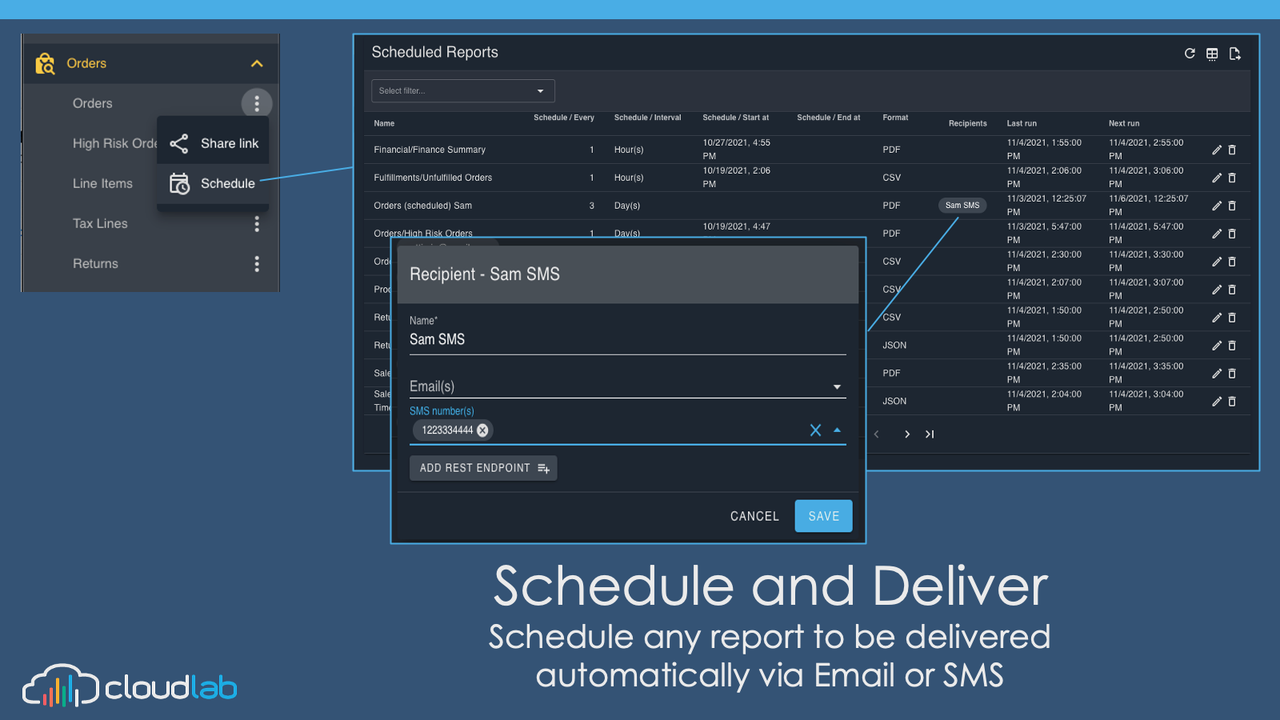Click the Orders shopping bag icon
This screenshot has width=1280, height=720.
coord(45,62)
